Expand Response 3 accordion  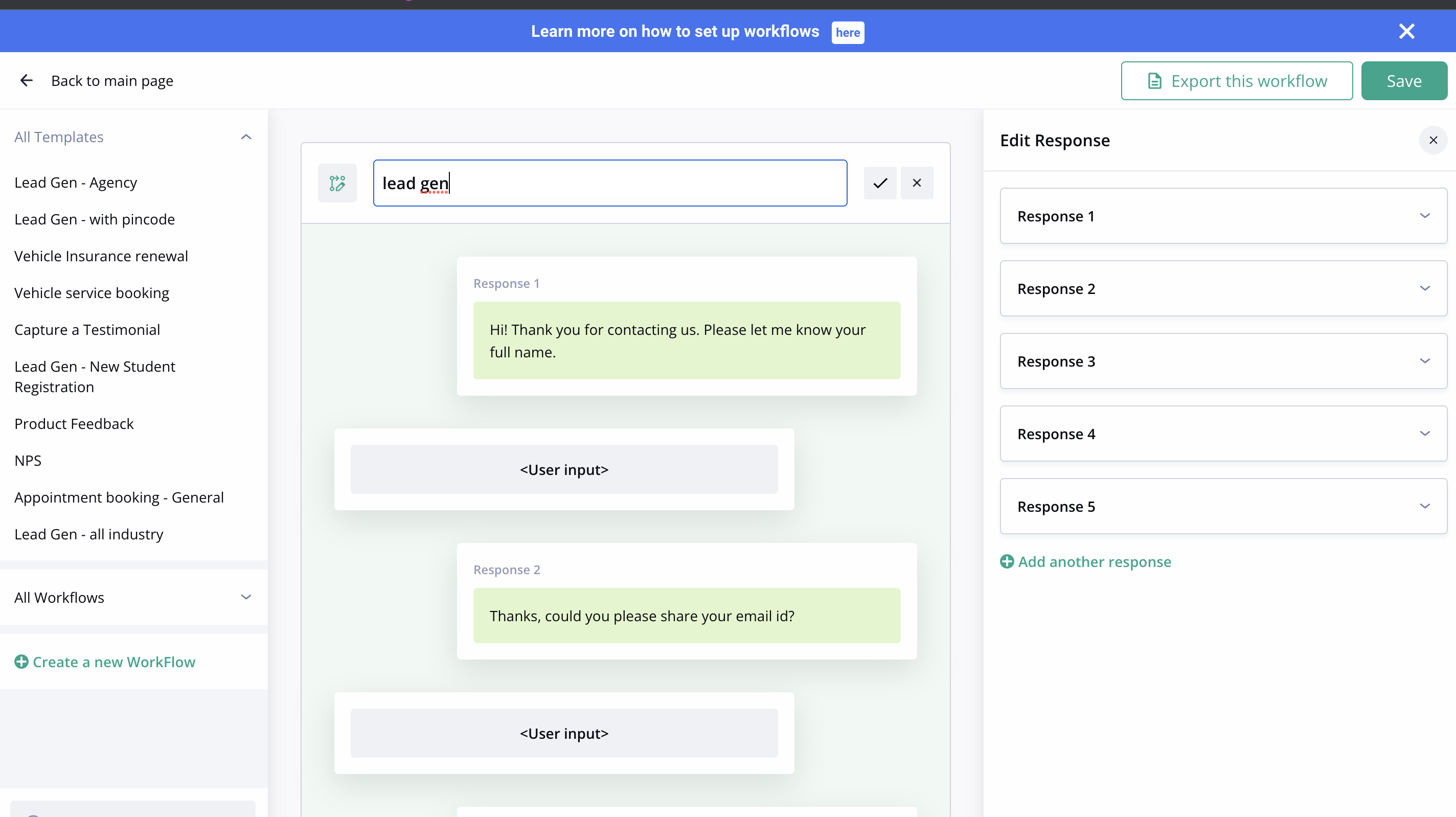(1223, 361)
